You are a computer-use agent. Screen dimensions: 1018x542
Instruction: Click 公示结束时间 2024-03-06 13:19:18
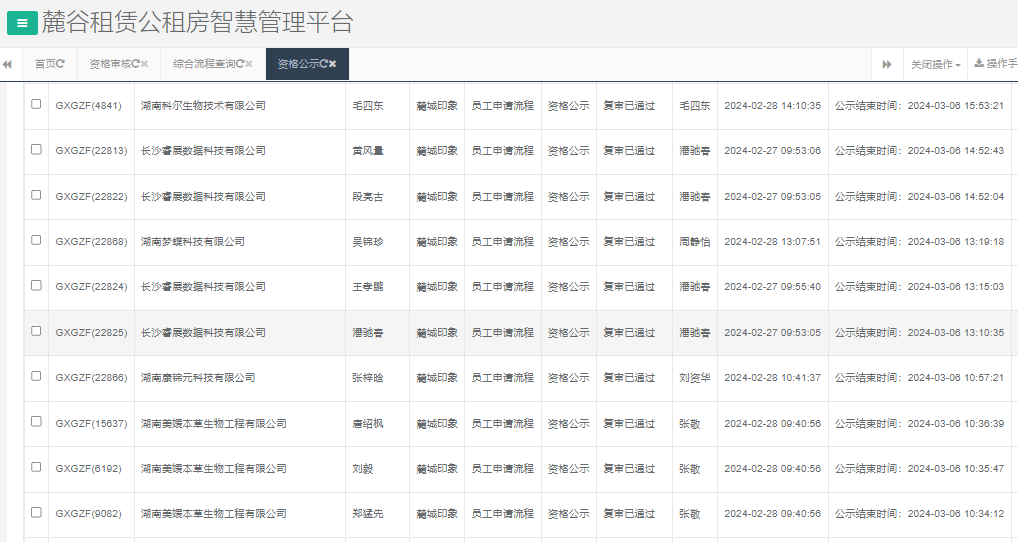[x=919, y=241]
